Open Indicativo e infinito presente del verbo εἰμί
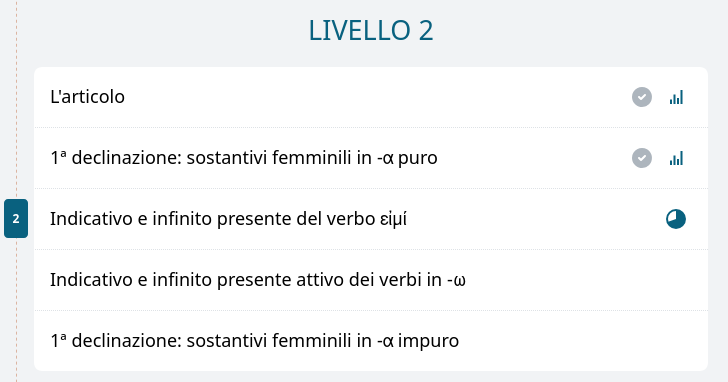This screenshot has width=728, height=382. click(228, 219)
